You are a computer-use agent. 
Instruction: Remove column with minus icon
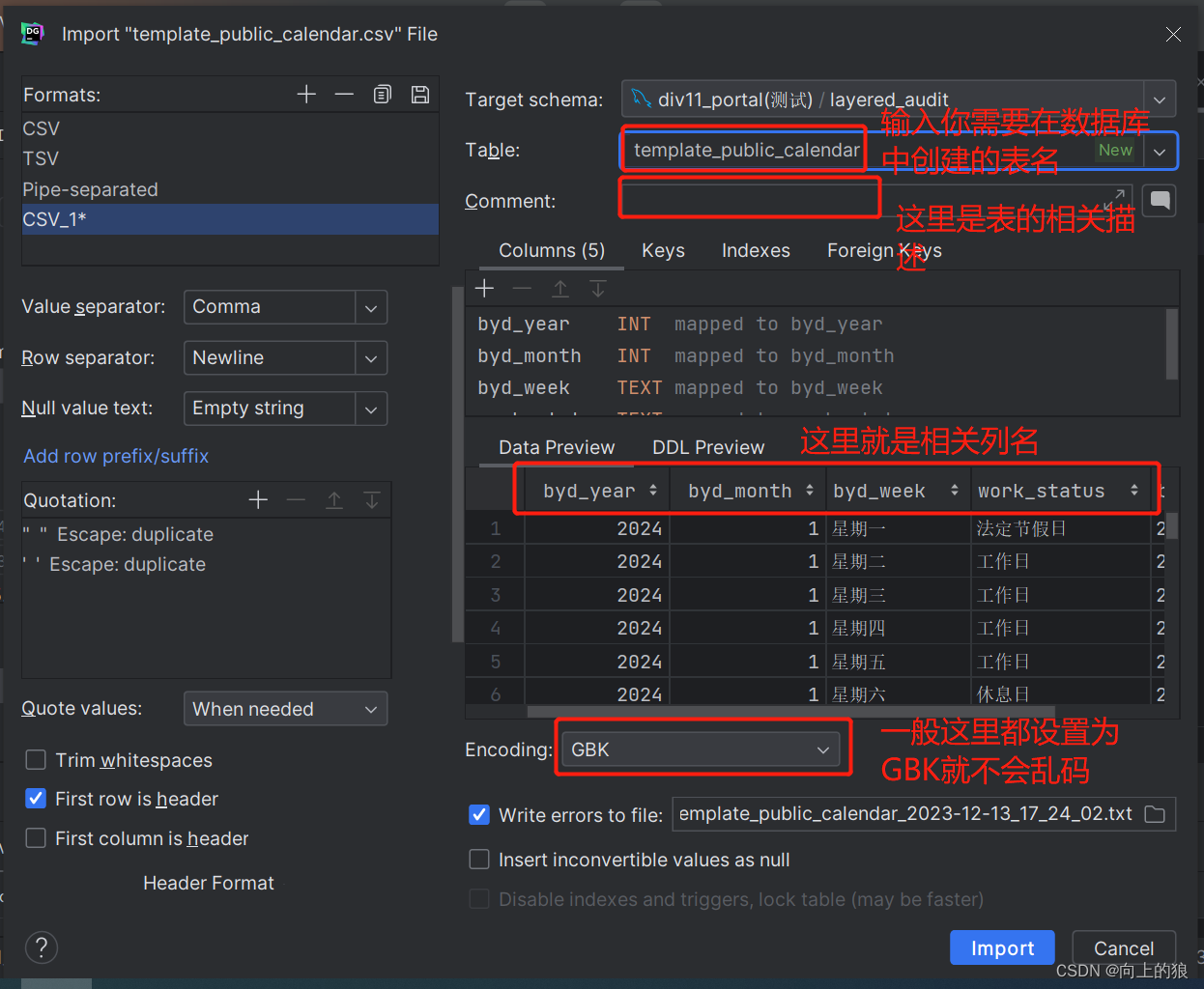pos(522,288)
